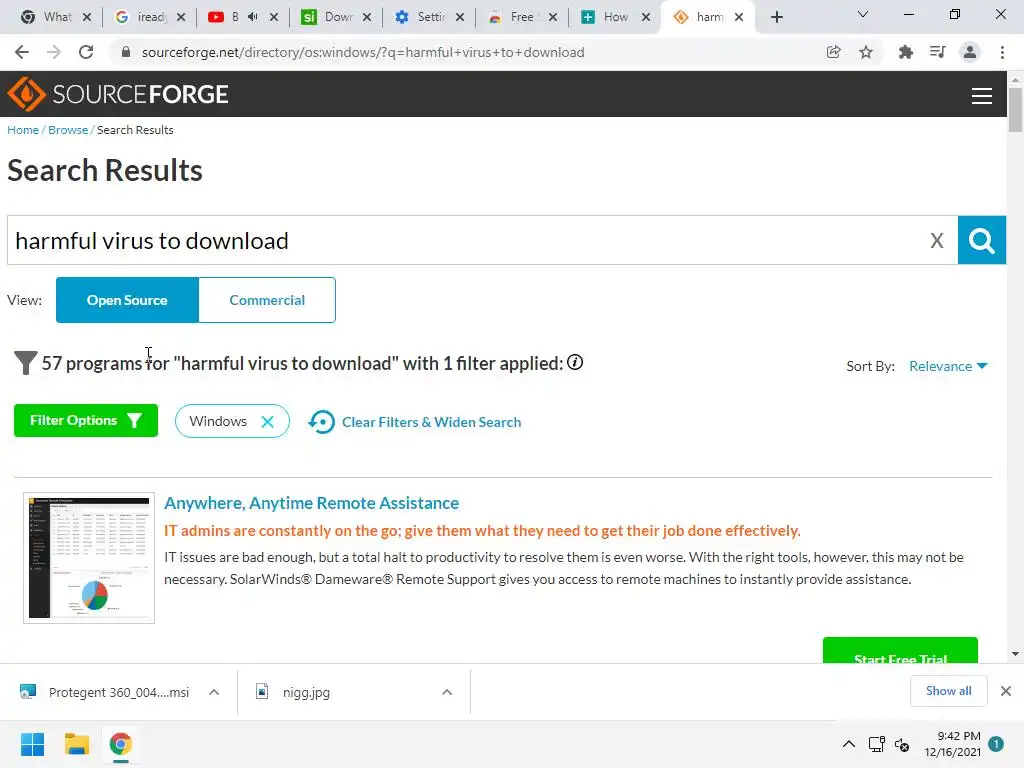Select Open Source view
This screenshot has height=768, width=1024.
click(x=127, y=300)
